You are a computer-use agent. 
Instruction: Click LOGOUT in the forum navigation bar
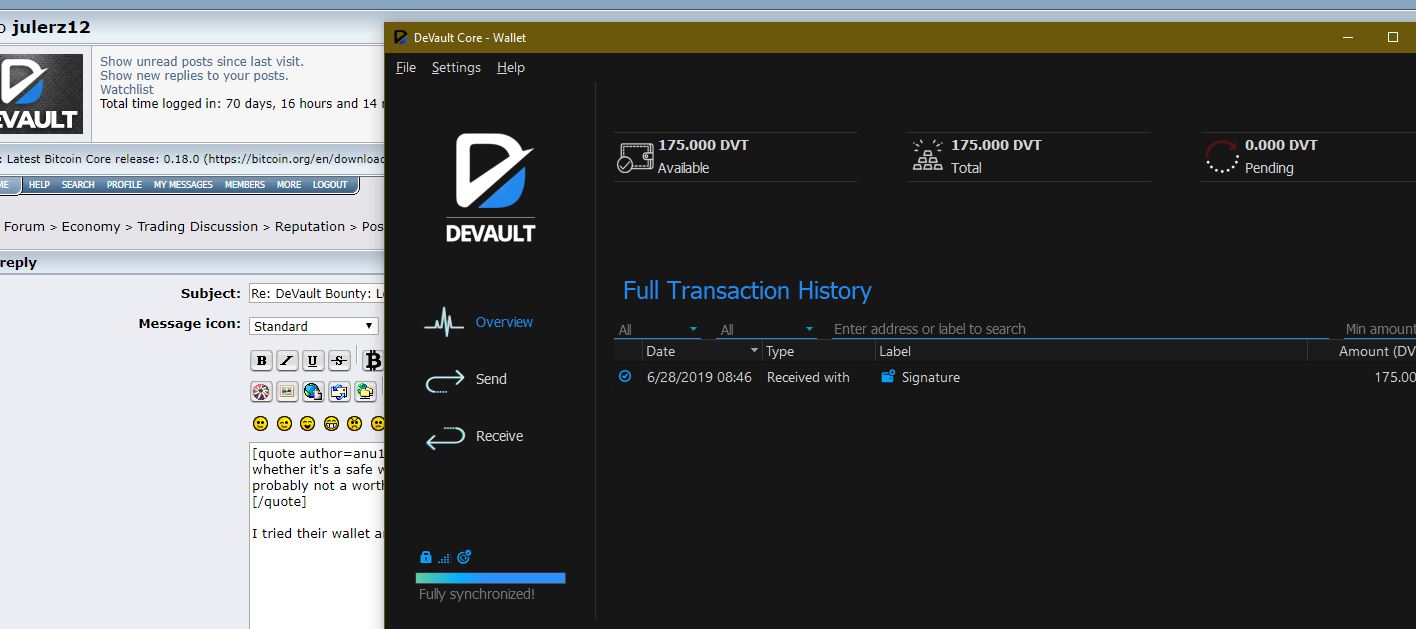click(x=330, y=185)
